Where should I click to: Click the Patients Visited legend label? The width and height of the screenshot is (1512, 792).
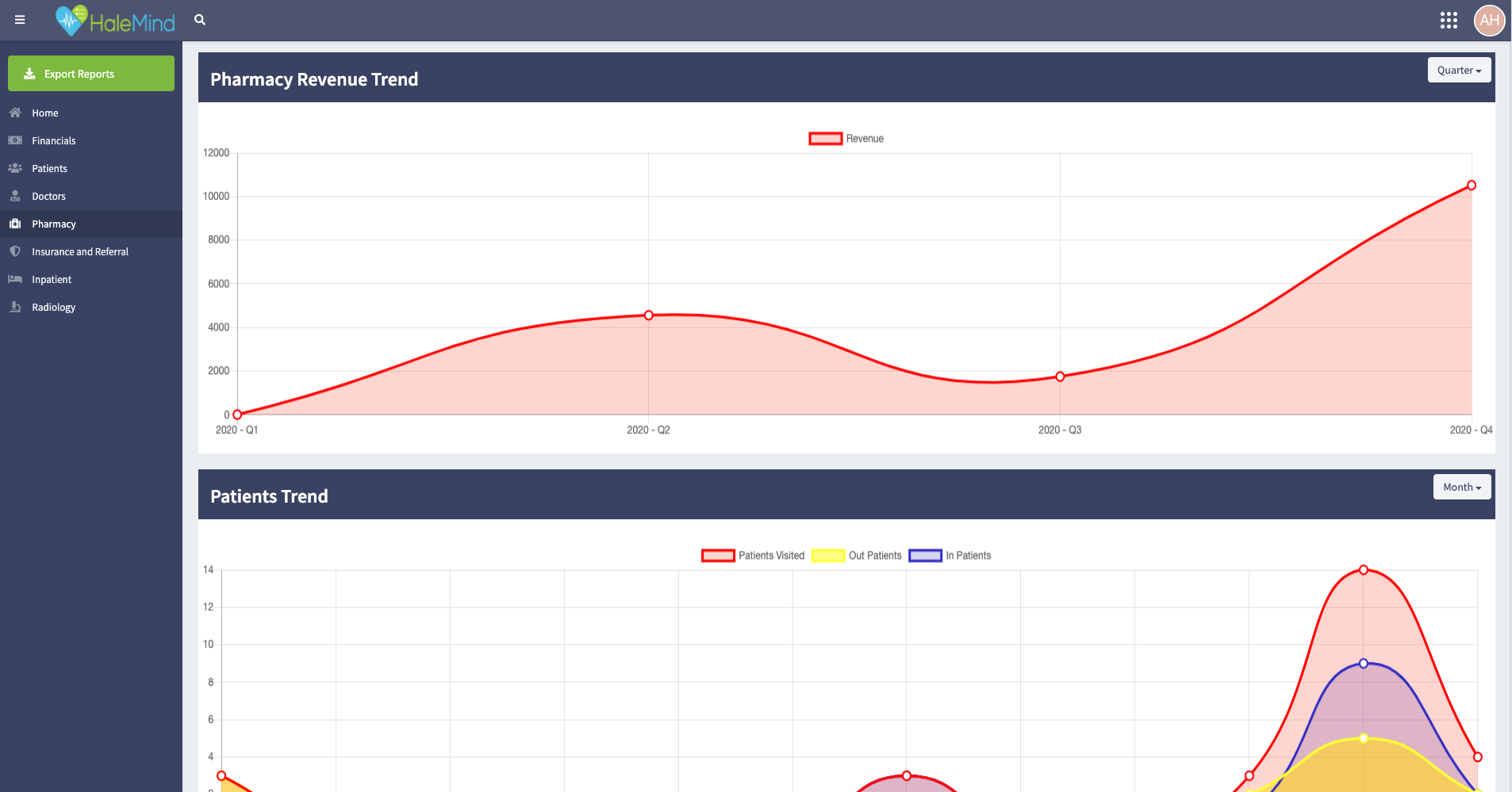771,556
